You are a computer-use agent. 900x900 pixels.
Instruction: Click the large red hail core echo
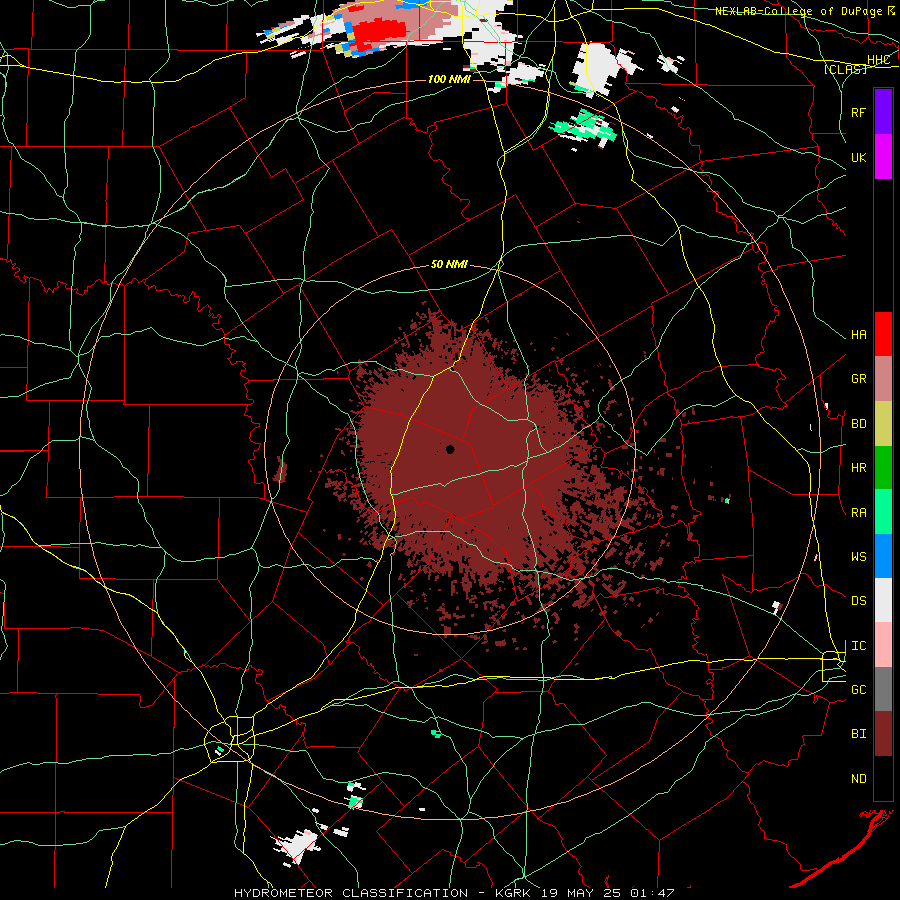[378, 34]
